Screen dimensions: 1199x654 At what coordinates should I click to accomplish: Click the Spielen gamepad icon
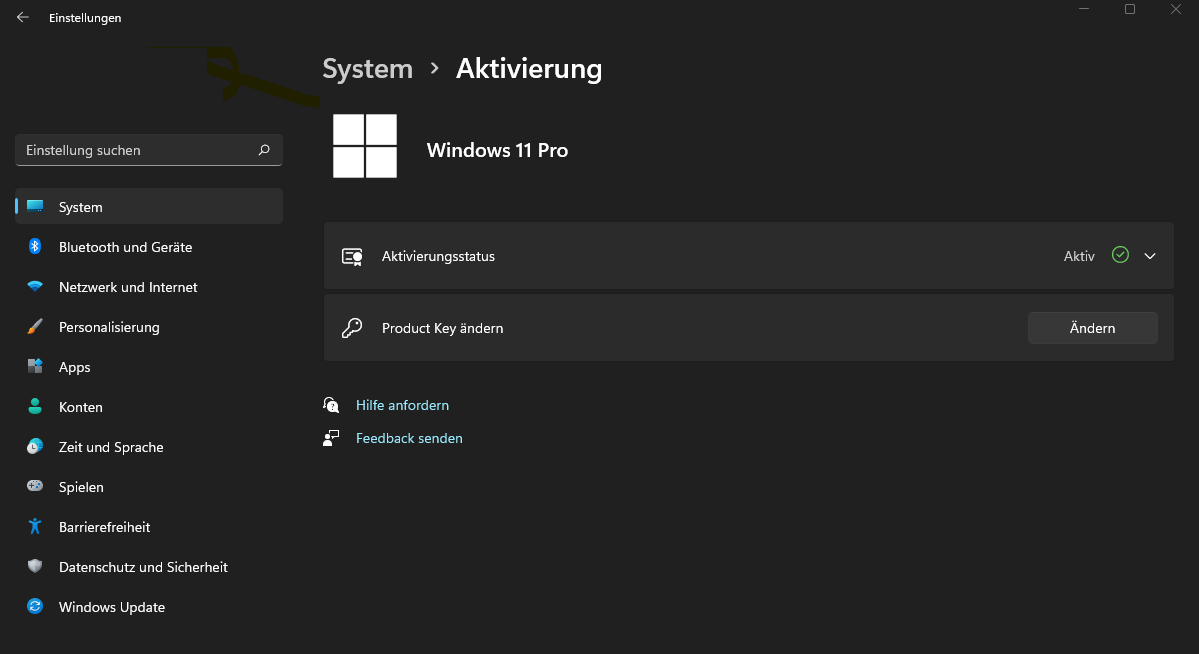point(34,486)
